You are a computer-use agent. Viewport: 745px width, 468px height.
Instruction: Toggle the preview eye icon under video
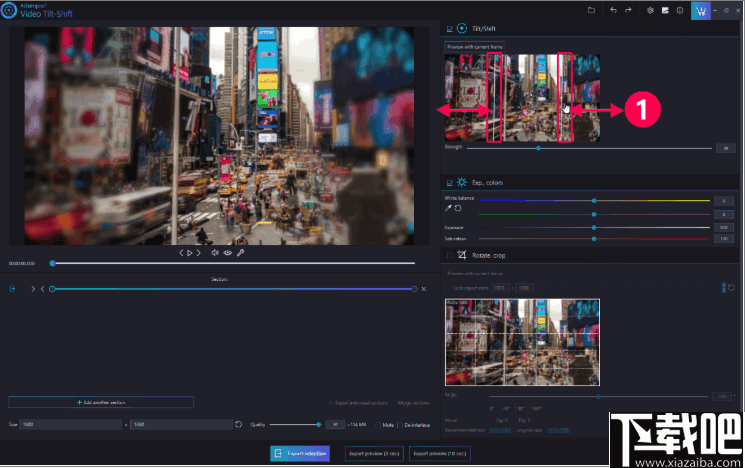point(228,253)
